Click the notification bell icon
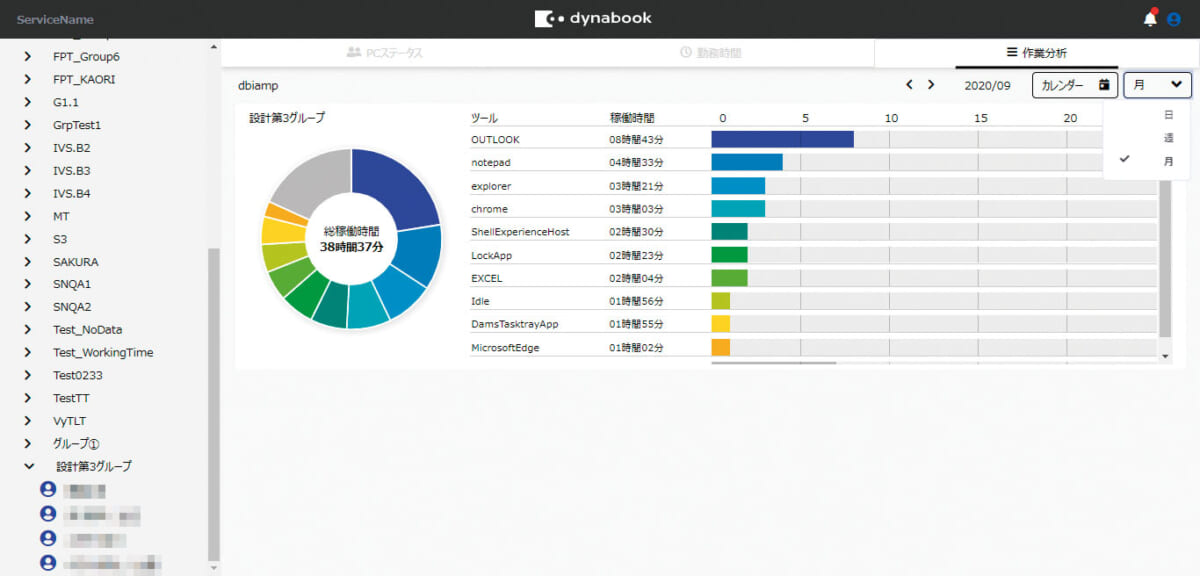Image resolution: width=1200 pixels, height=576 pixels. pyautogui.click(x=1150, y=19)
